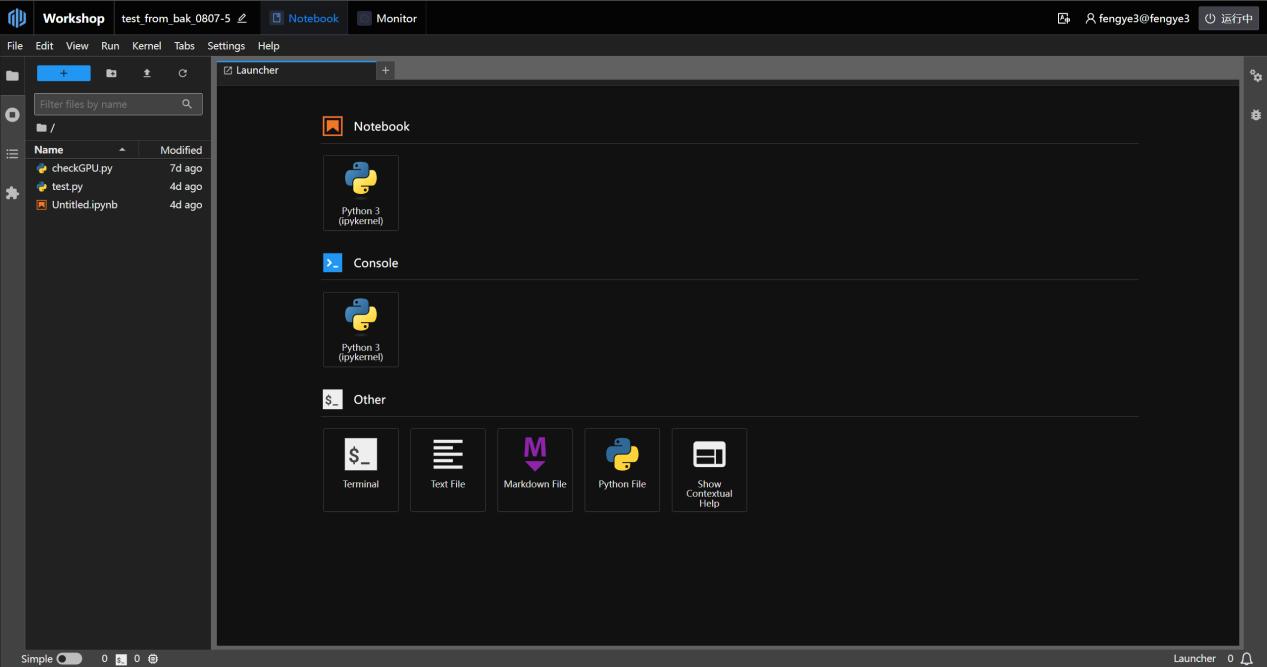Open the Extension Manager puzzle icon
This screenshot has width=1267, height=667.
[12, 193]
